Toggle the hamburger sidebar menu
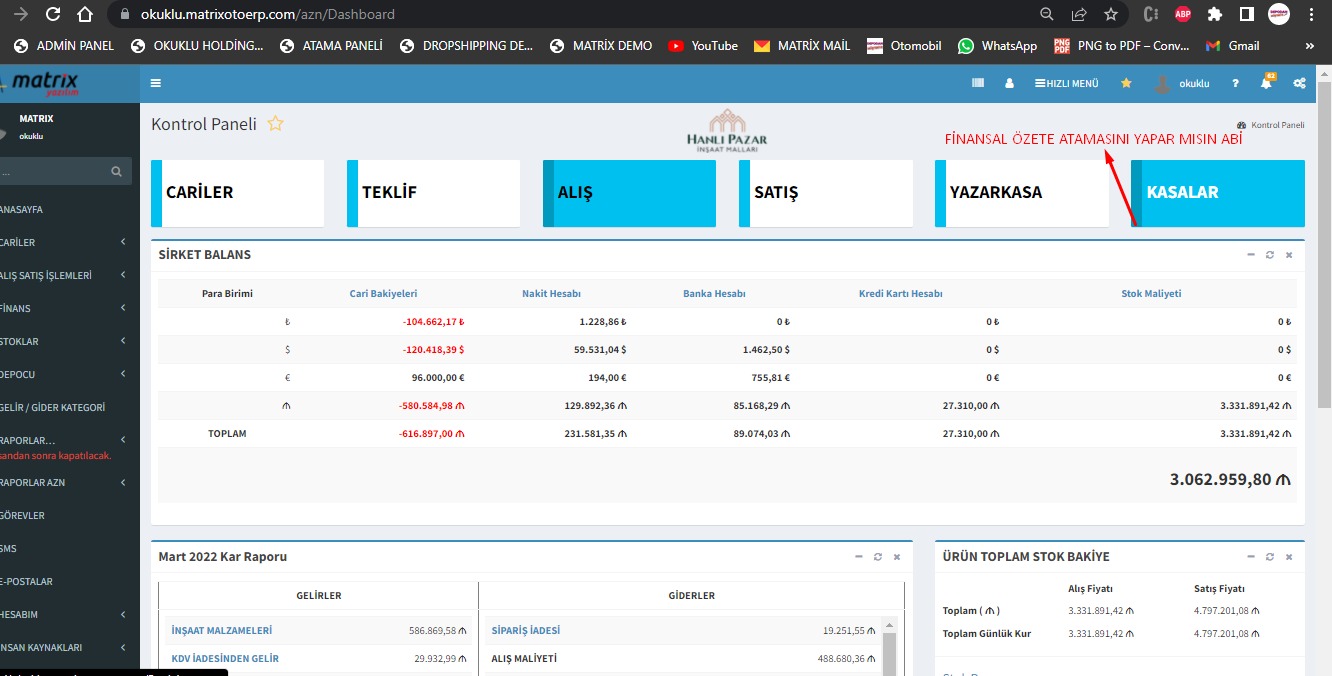1332x676 pixels. (x=156, y=84)
